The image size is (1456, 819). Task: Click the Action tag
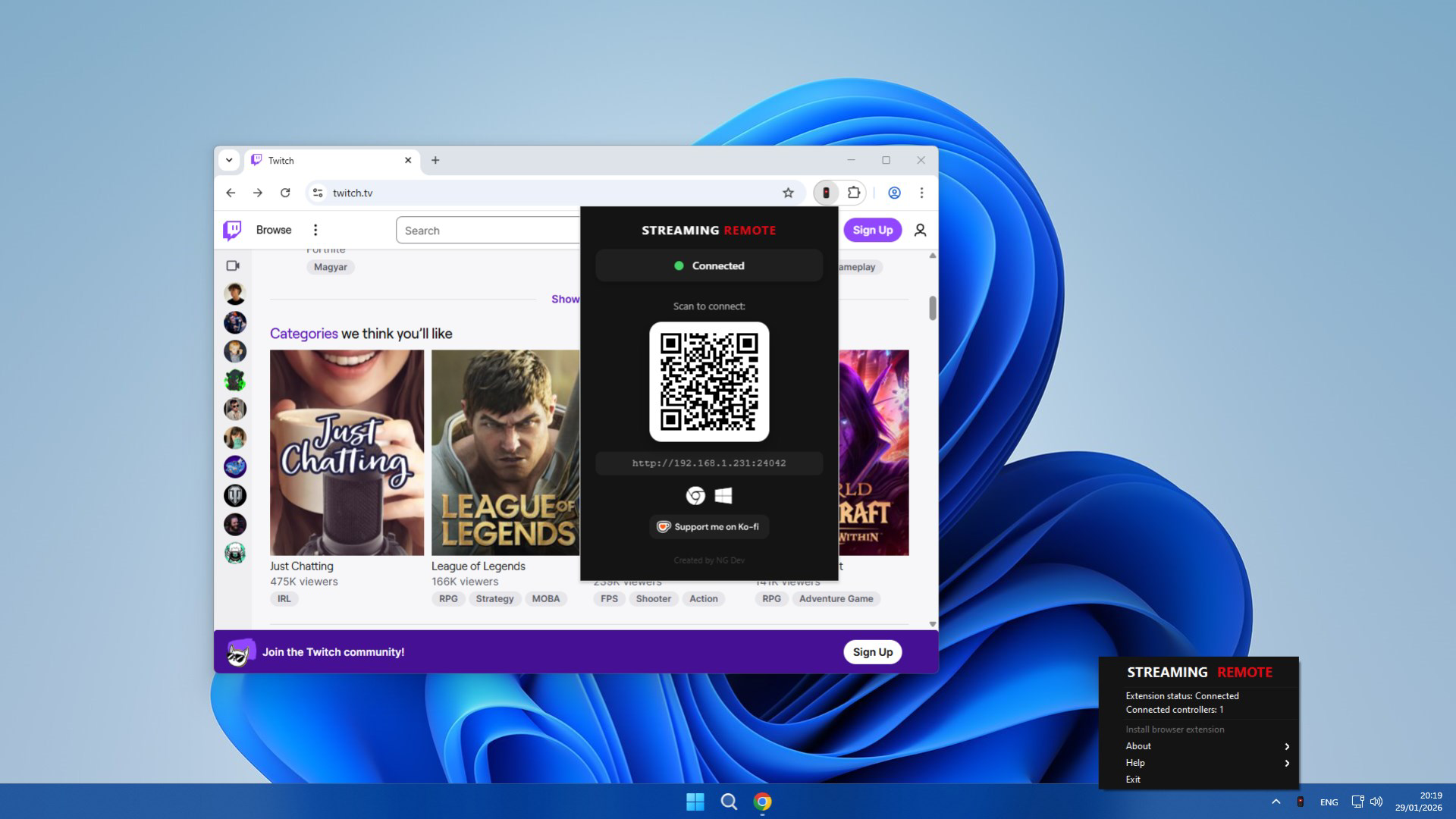pos(704,599)
